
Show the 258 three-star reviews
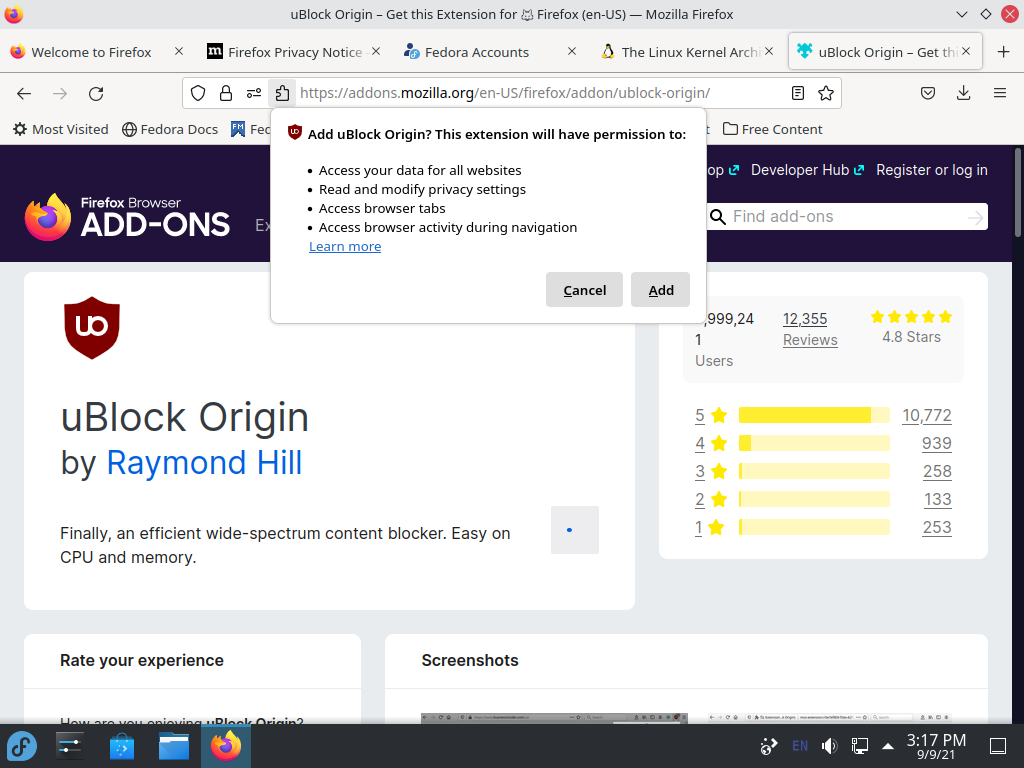coord(937,472)
